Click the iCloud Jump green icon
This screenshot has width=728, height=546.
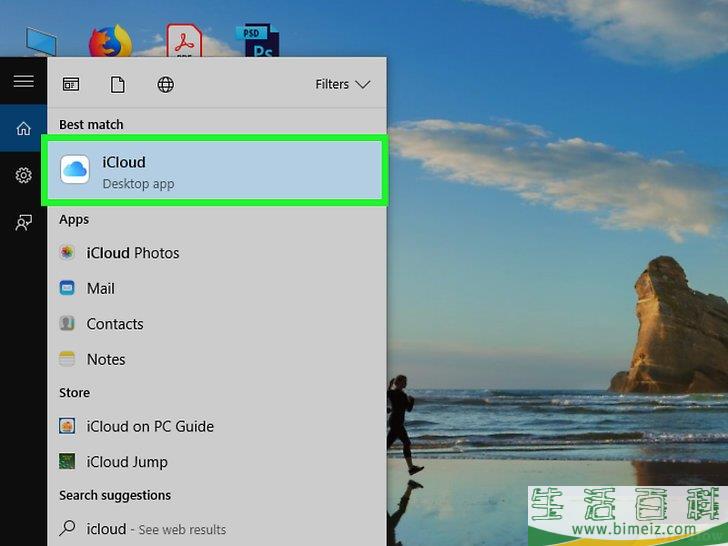click(67, 462)
